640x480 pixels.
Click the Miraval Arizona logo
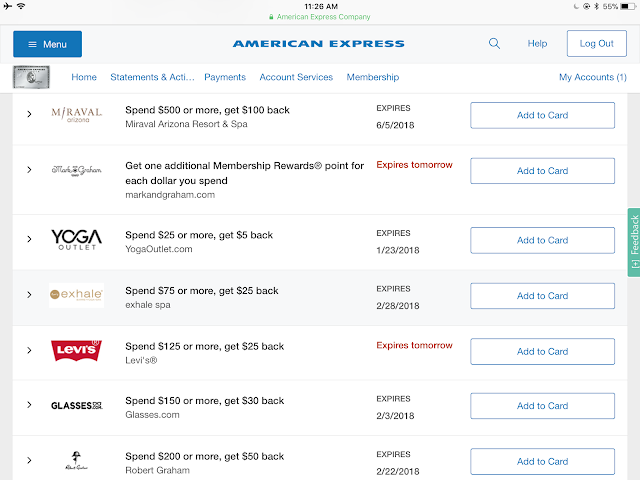pyautogui.click(x=77, y=115)
